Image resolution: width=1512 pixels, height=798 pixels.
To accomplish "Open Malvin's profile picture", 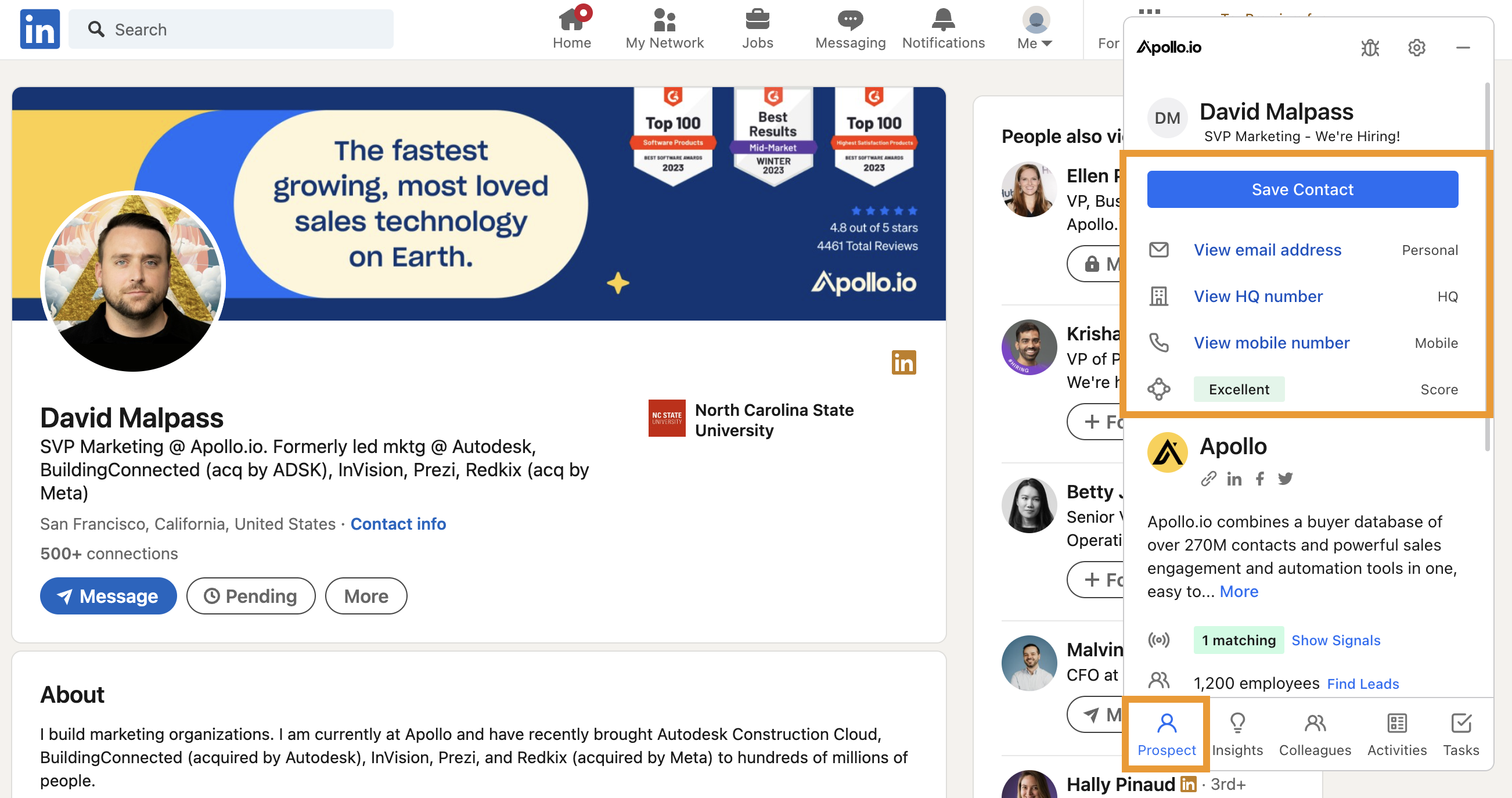I will click(x=1029, y=663).
